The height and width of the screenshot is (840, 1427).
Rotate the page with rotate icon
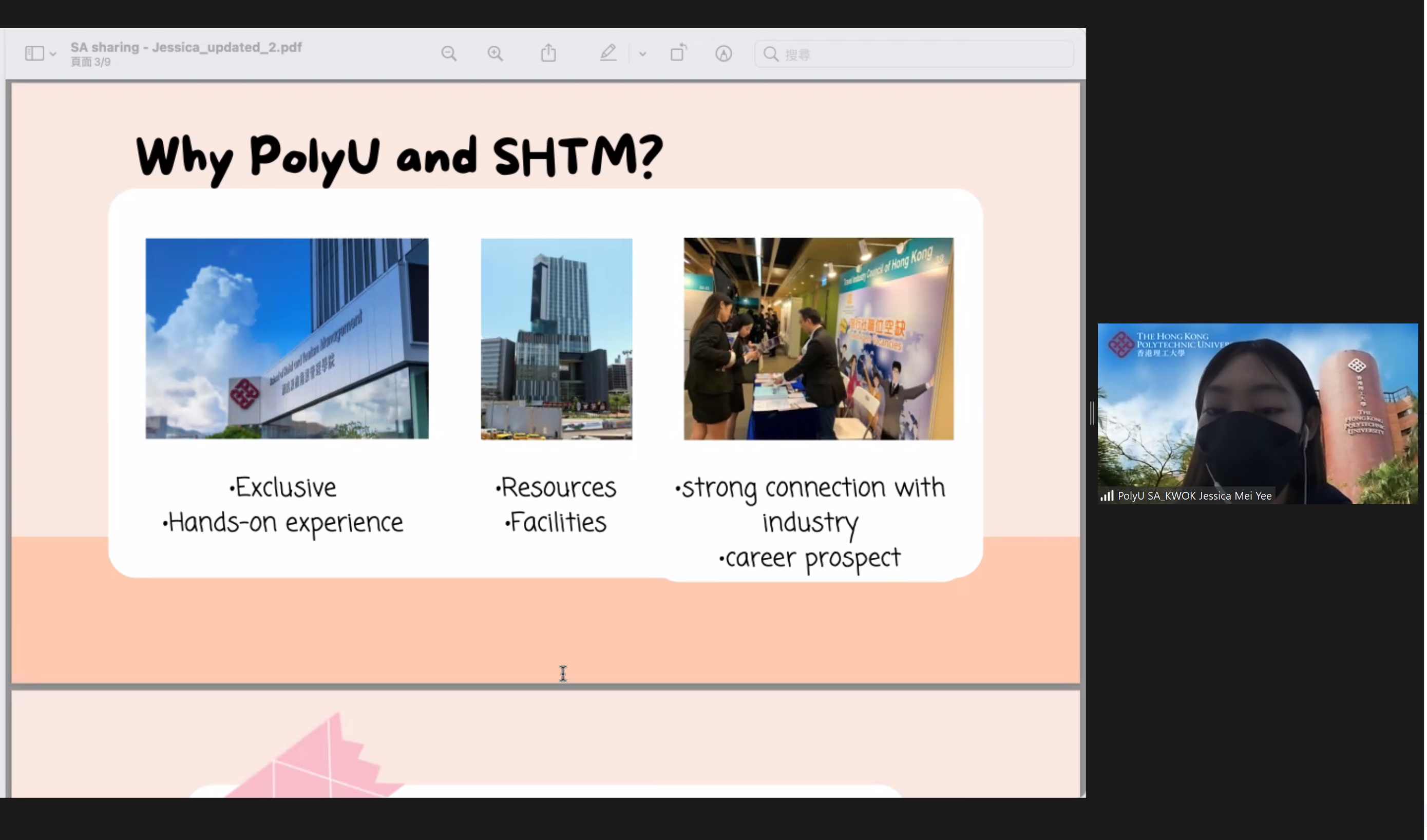click(x=678, y=53)
